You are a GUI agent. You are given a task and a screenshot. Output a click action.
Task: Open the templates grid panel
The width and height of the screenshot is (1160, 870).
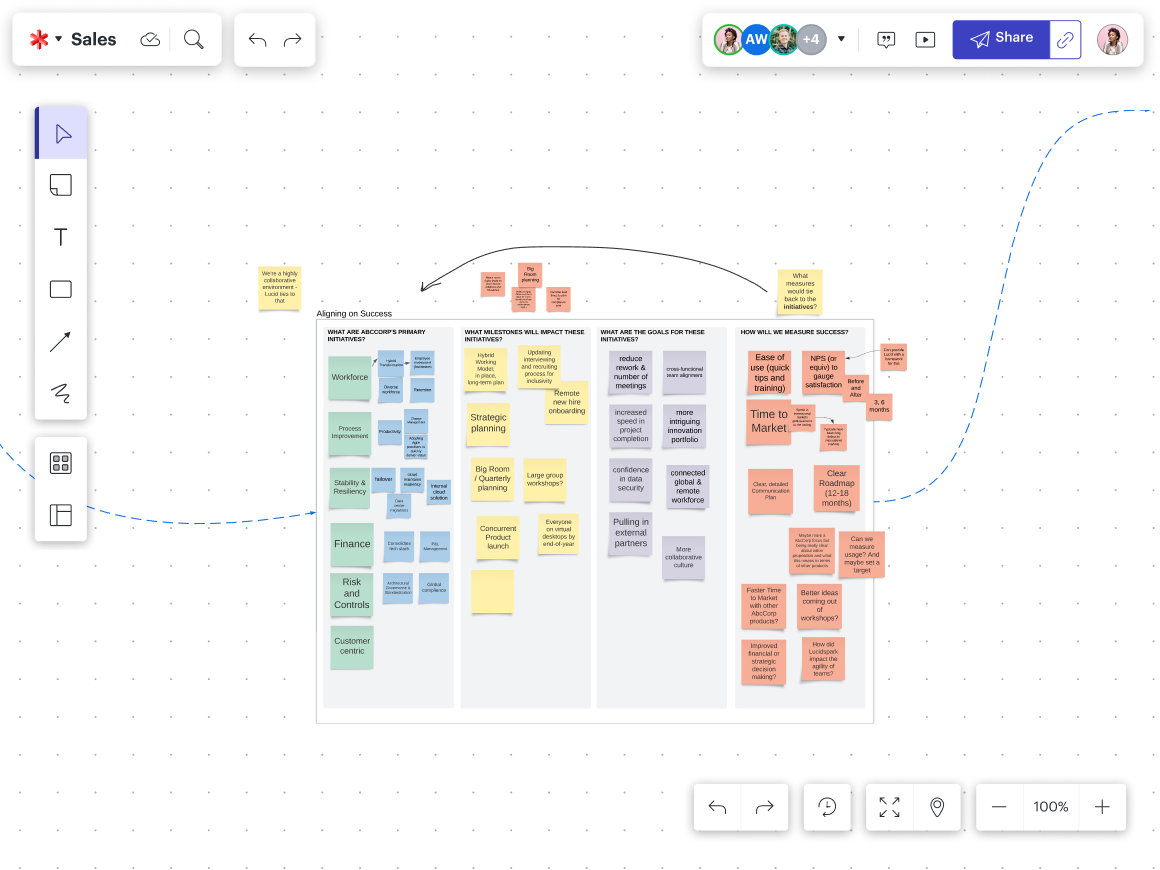tap(61, 463)
